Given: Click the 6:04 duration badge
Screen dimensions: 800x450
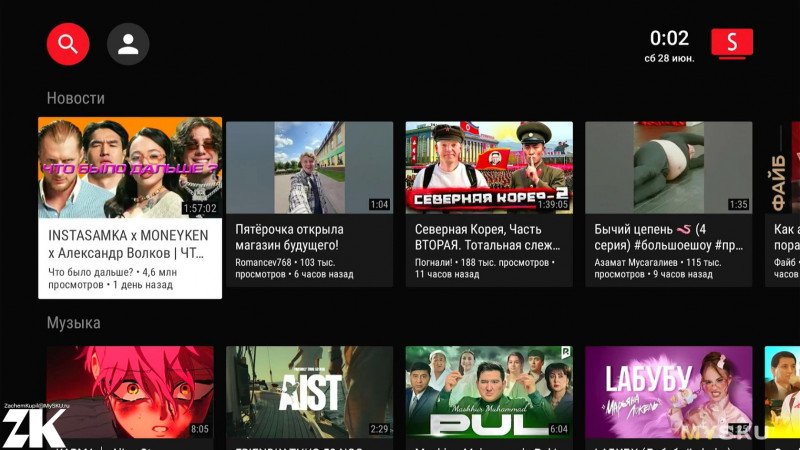Looking at the screenshot, I should click(559, 429).
